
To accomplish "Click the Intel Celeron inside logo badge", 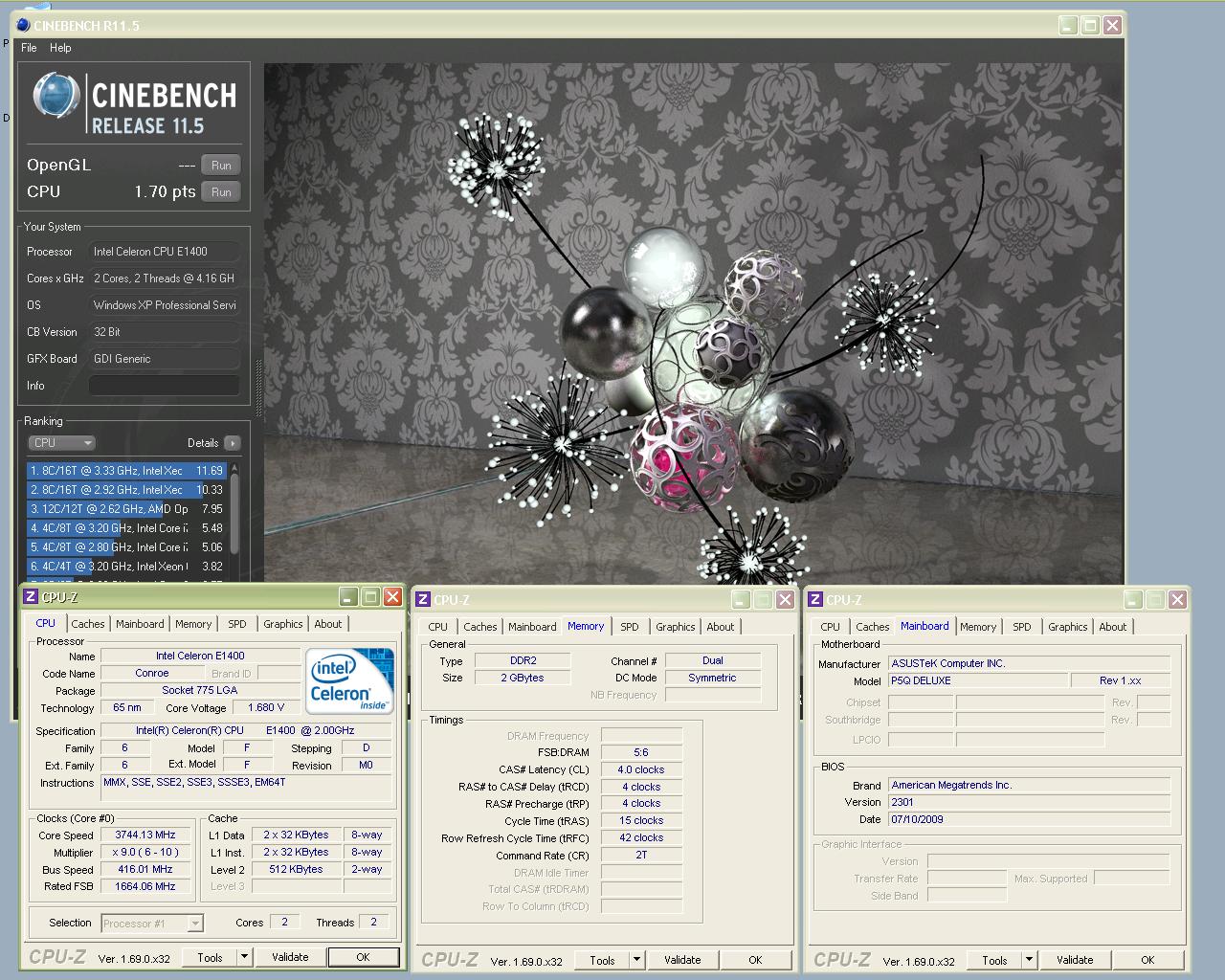I will 349,680.
